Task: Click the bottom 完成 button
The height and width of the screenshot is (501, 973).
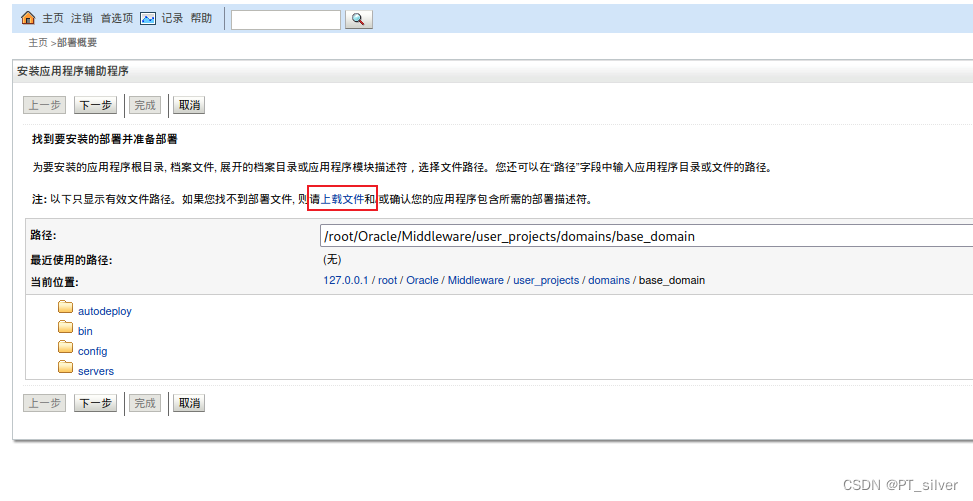Action: (145, 403)
